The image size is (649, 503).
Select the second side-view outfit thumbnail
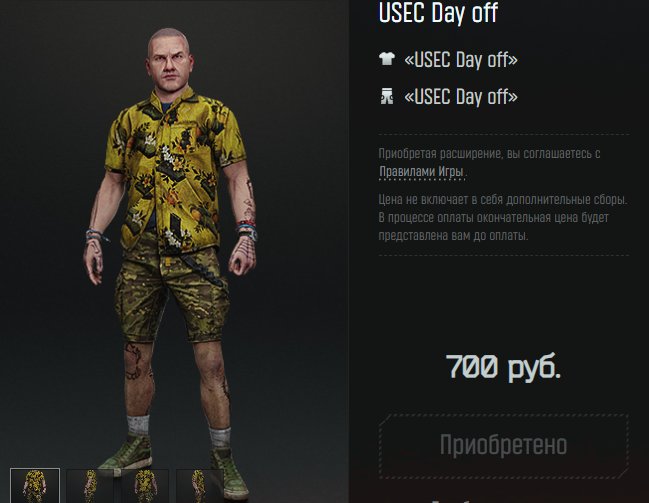(90, 486)
